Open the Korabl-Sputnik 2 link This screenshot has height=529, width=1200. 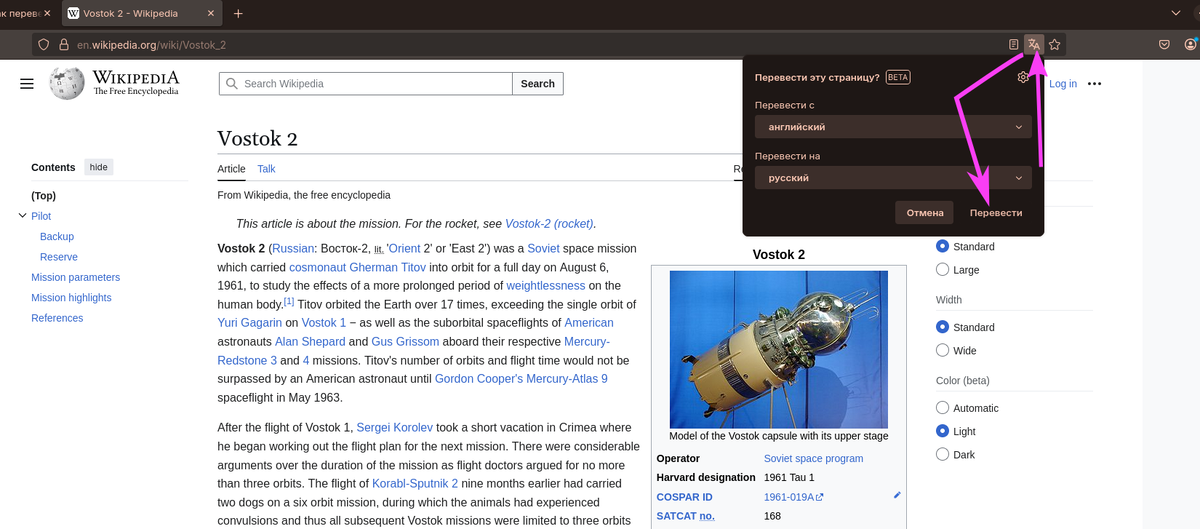(415, 484)
